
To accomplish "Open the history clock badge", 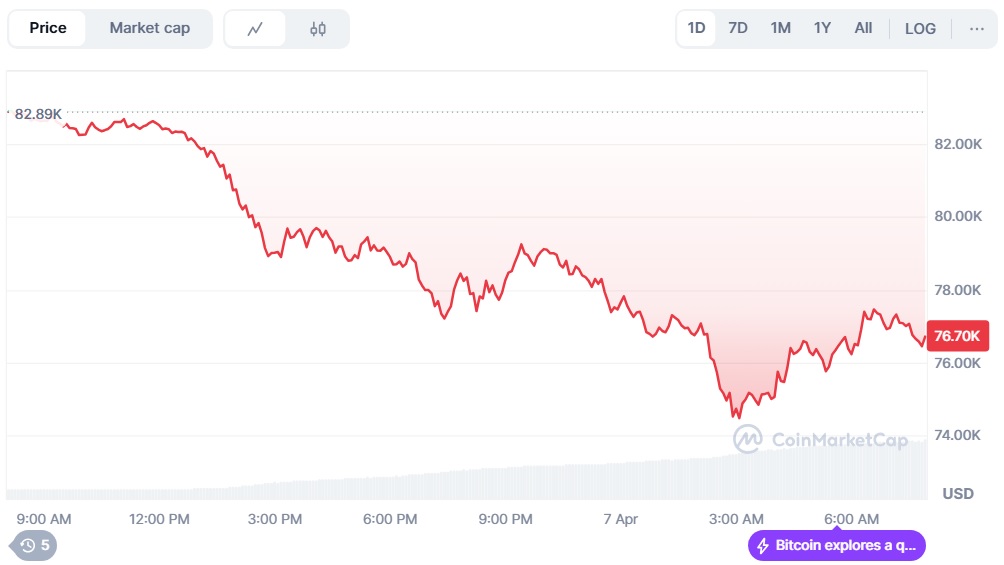I will click(x=34, y=545).
